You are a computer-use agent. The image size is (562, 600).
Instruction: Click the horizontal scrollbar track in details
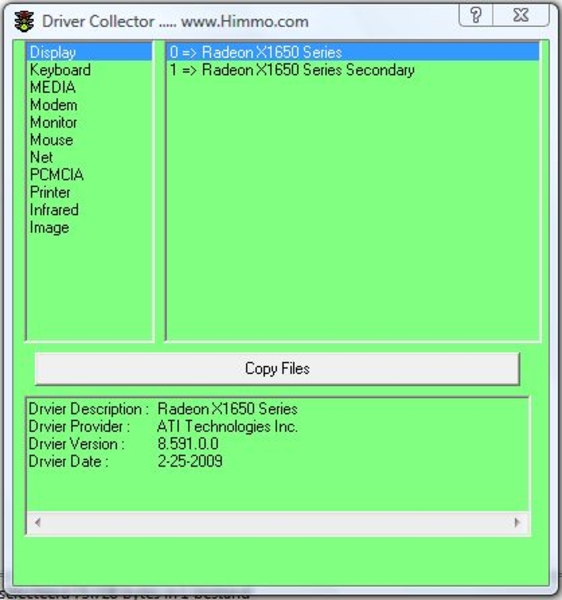pyautogui.click(x=277, y=523)
